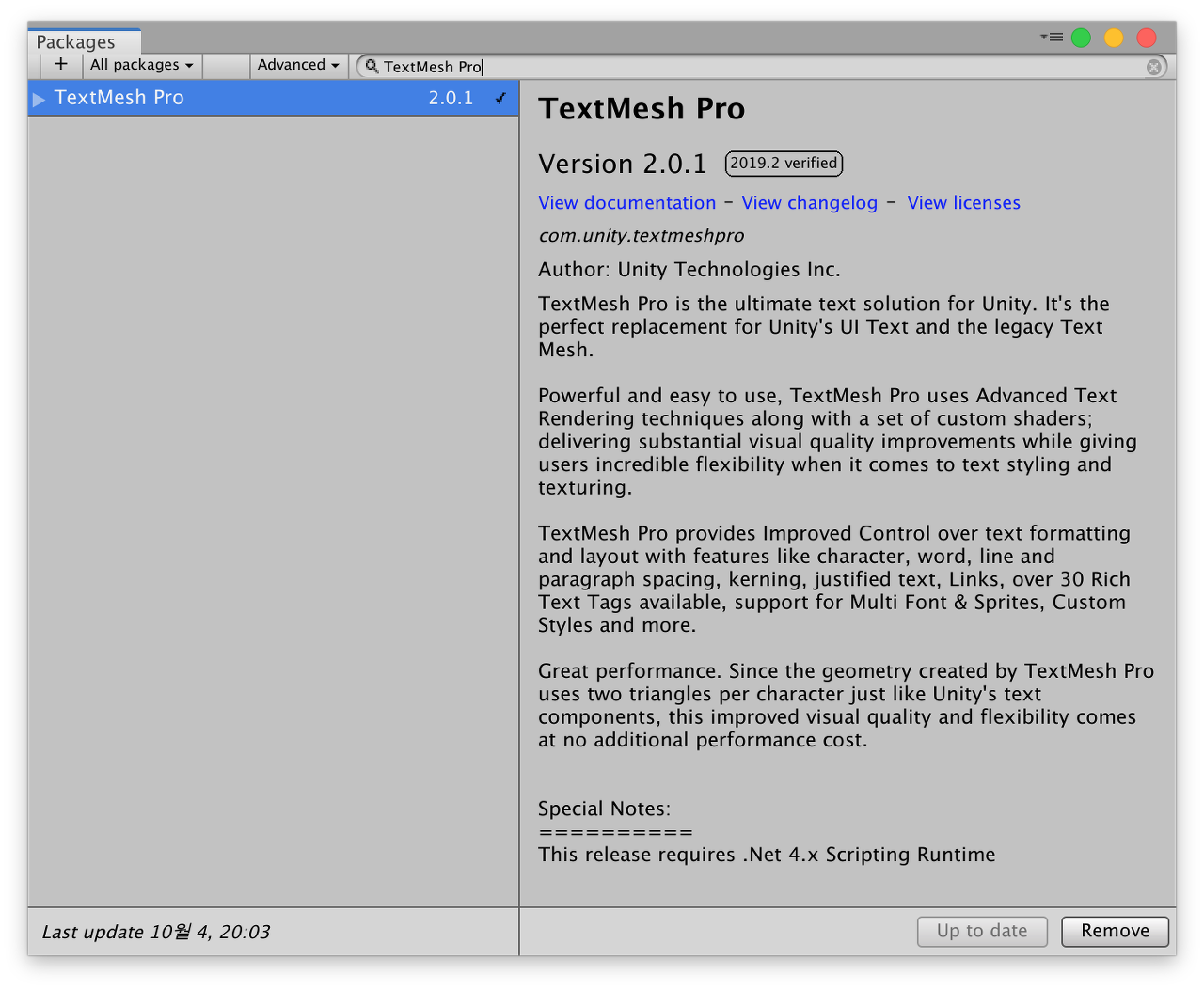Open the Advanced options dropdown
Image resolution: width=1204 pixels, height=990 pixels.
298,65
